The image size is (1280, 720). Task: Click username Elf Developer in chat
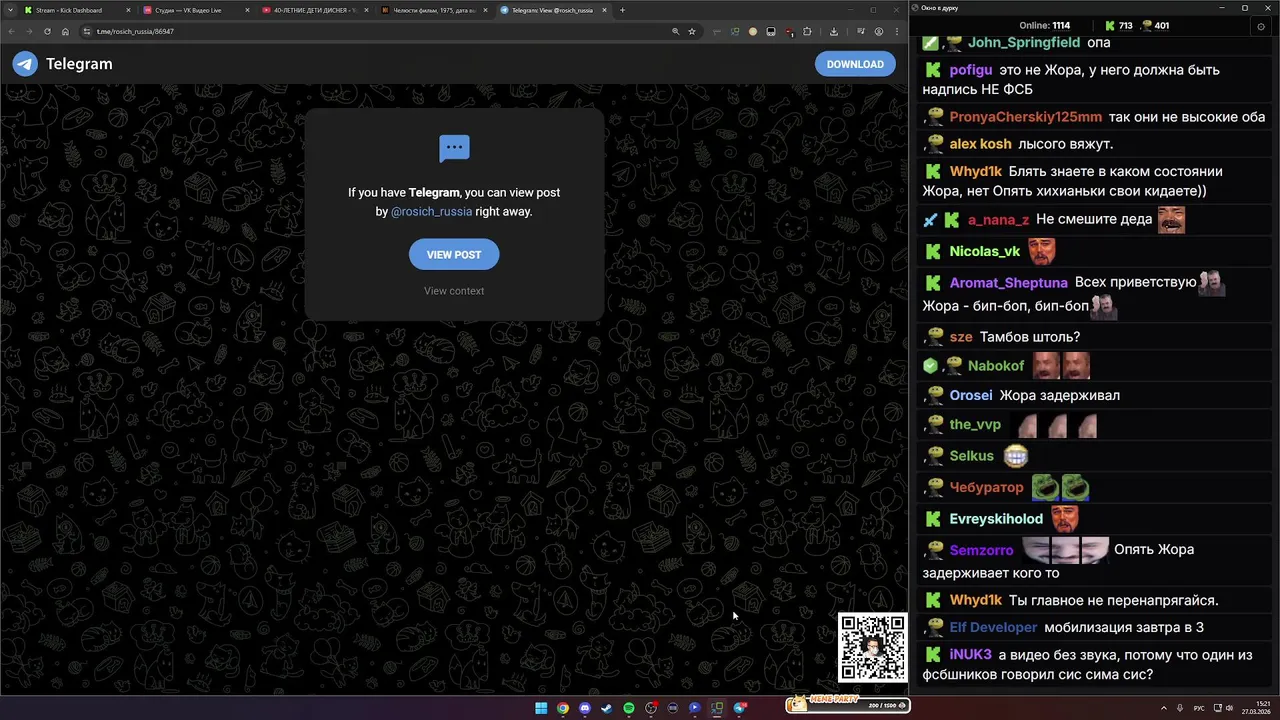993,628
